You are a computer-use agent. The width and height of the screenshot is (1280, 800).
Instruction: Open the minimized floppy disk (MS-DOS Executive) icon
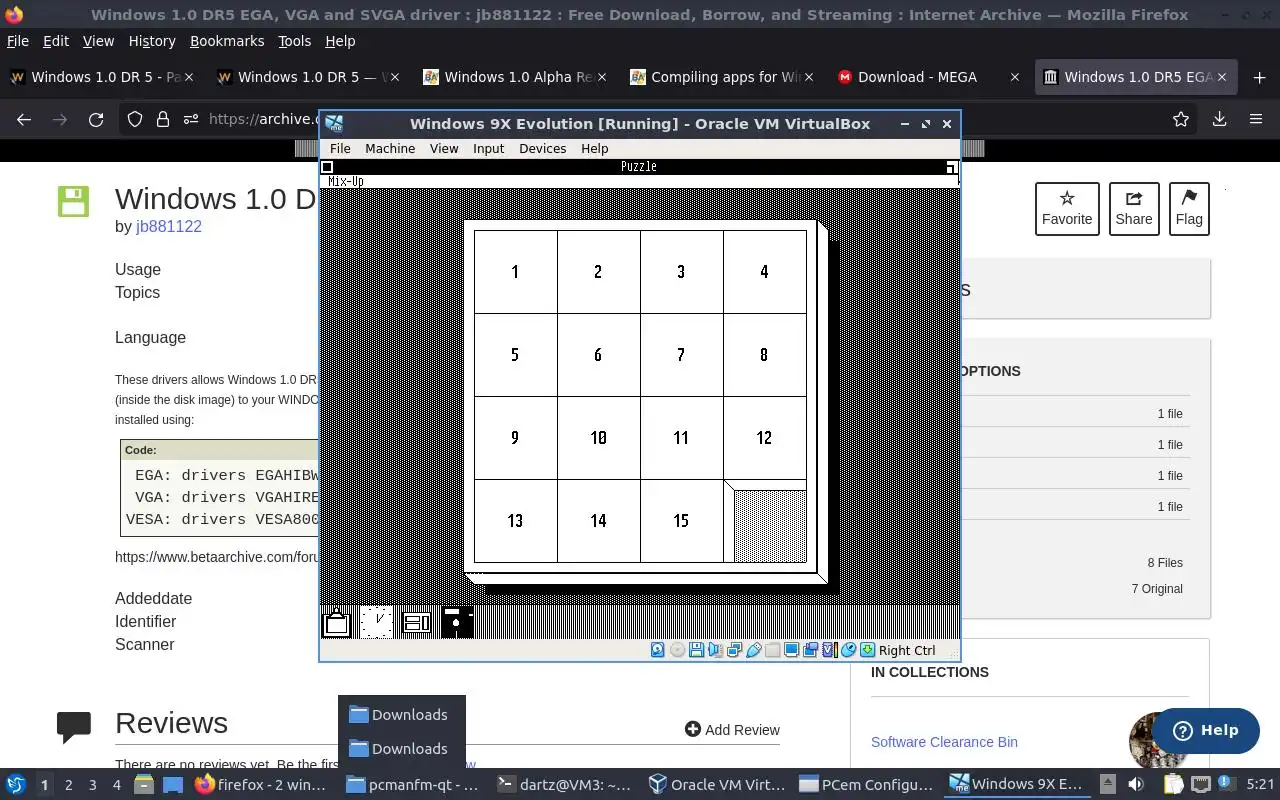(x=457, y=622)
